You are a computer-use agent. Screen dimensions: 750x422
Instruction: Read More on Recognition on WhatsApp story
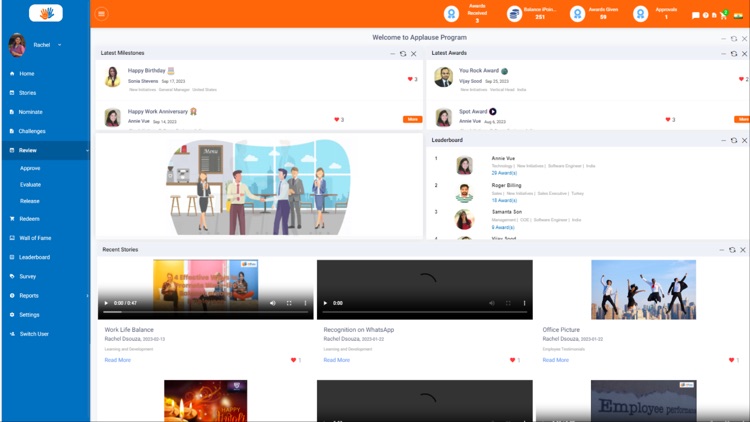click(x=337, y=360)
